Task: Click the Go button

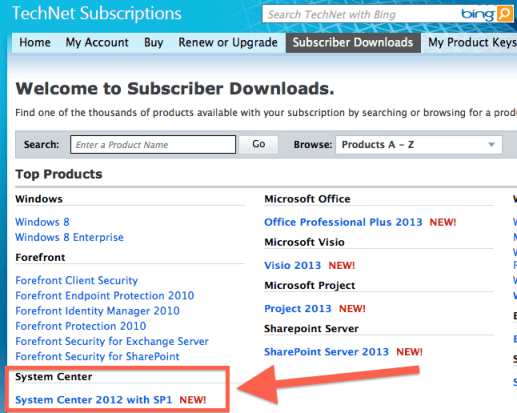Action: pyautogui.click(x=259, y=144)
